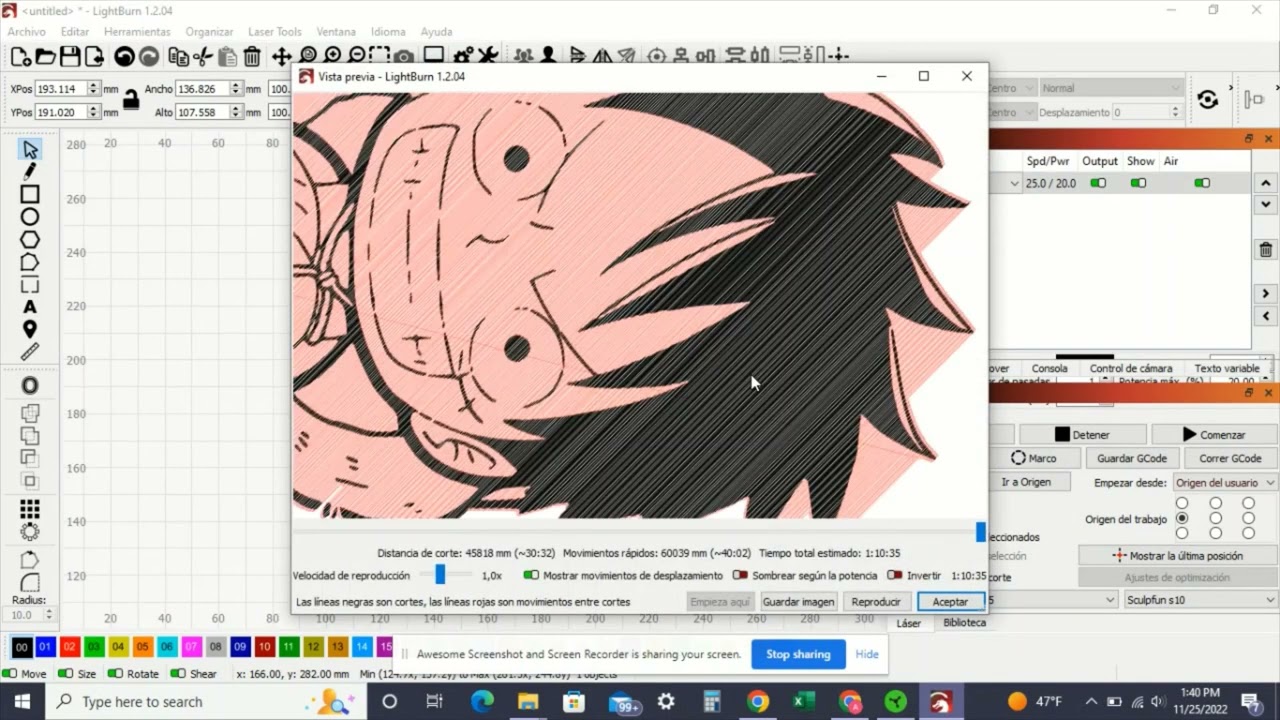Click the right arrow in cuts panel

click(x=1266, y=294)
